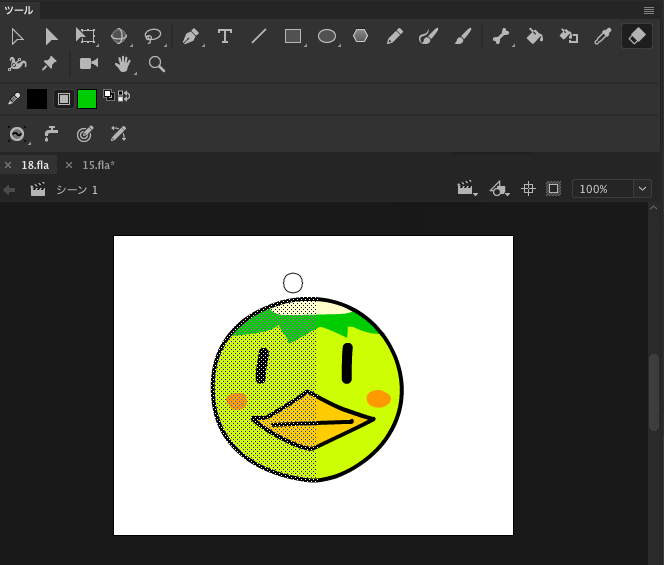
Task: Toggle the eraser Faucet option
Action: pyautogui.click(x=51, y=134)
